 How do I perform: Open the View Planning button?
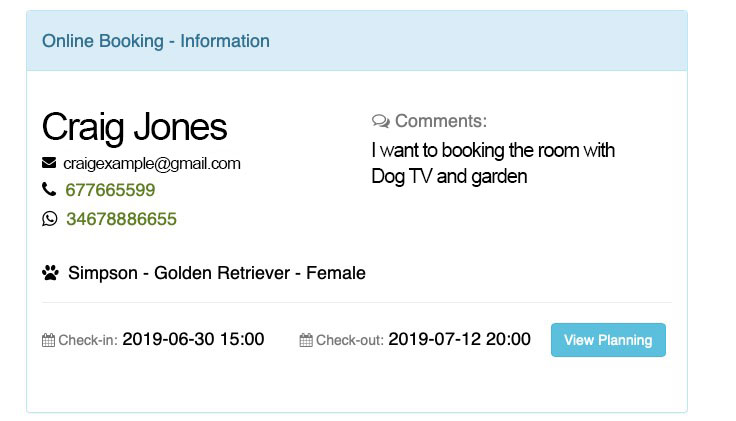pyautogui.click(x=608, y=340)
